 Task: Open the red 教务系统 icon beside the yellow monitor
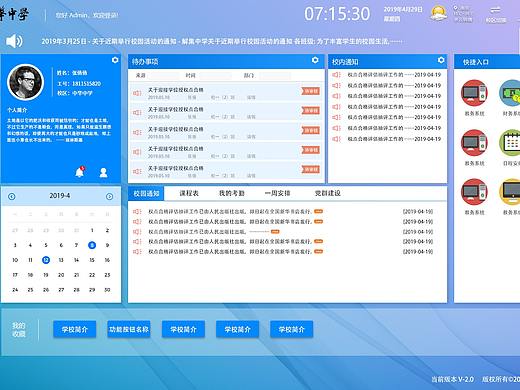pos(474,192)
